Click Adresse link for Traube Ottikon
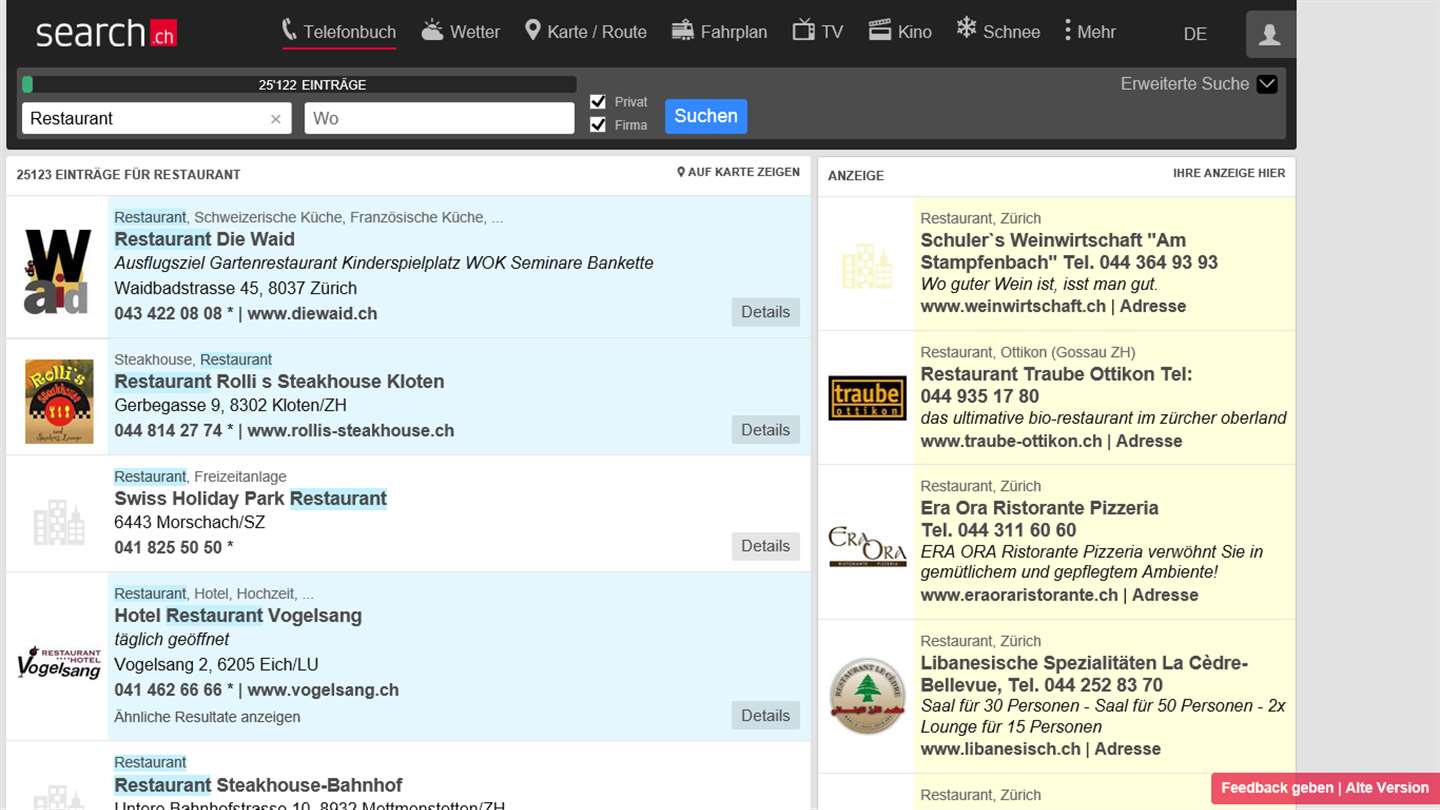1440x810 pixels. 1149,441
